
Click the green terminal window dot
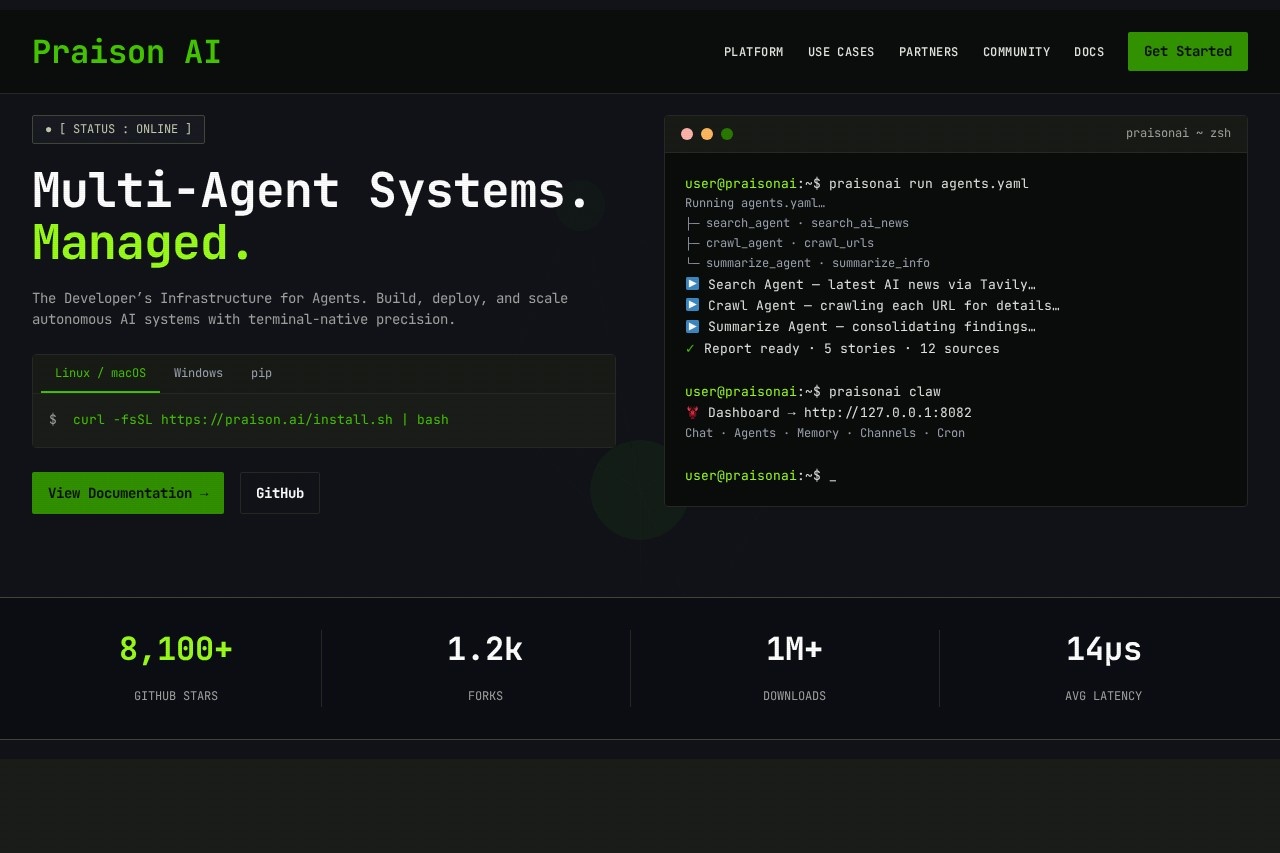(x=727, y=134)
